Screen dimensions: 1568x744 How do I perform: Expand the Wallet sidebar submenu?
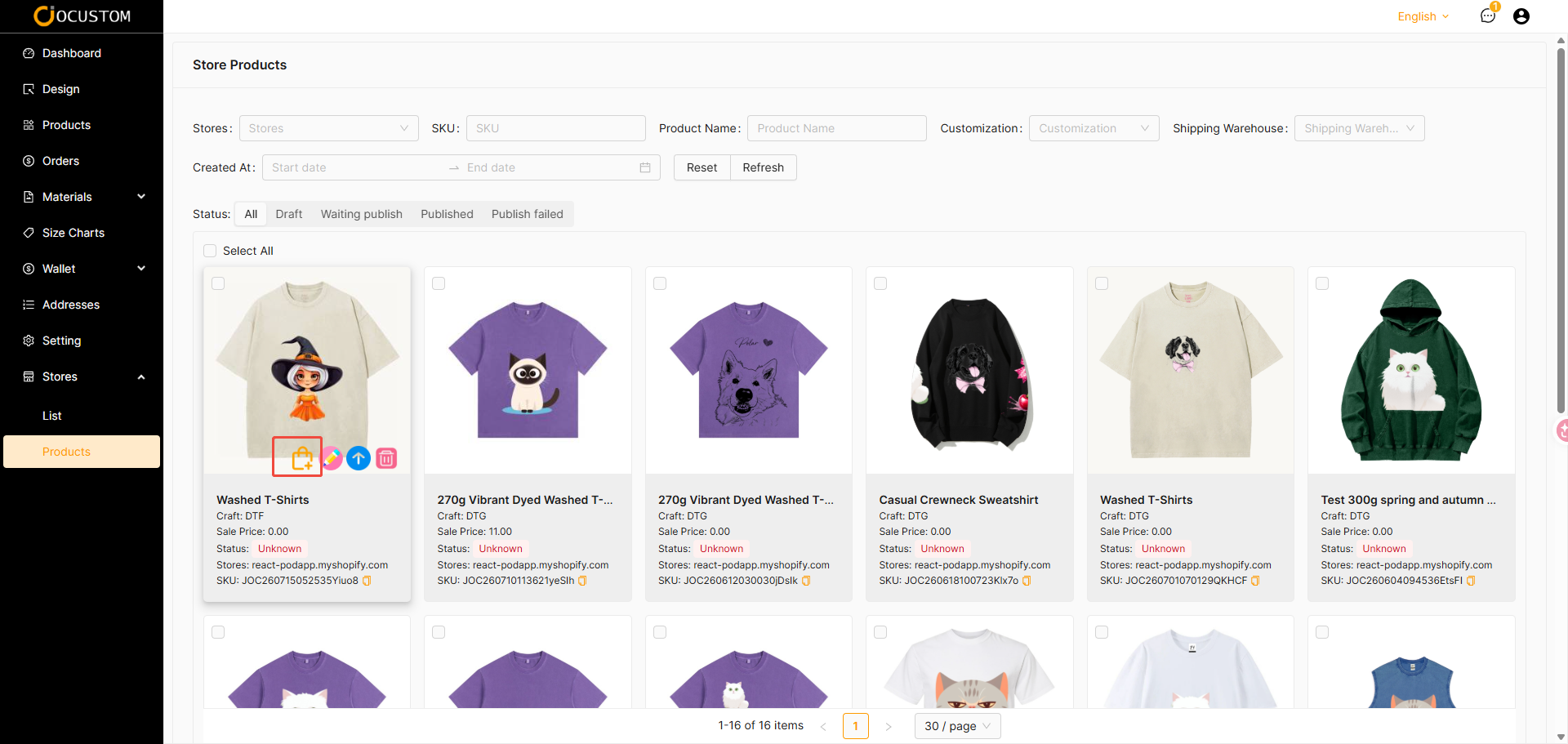click(141, 269)
